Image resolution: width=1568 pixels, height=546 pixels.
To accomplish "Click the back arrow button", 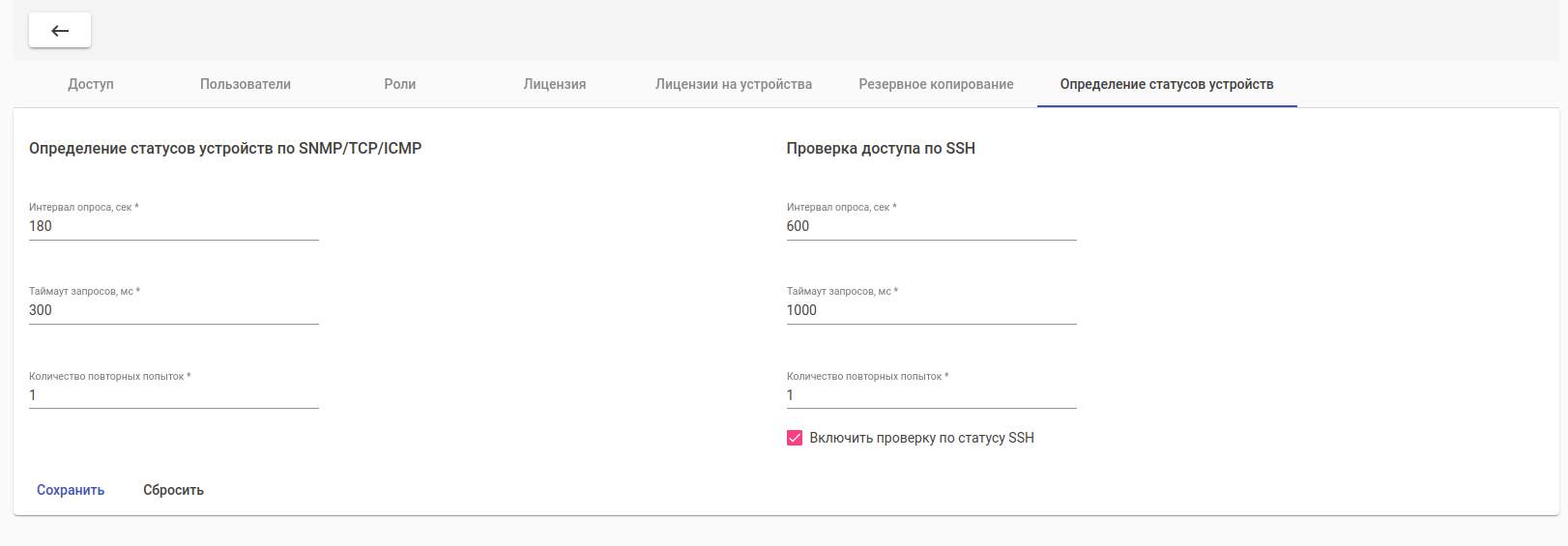I will pyautogui.click(x=60, y=31).
